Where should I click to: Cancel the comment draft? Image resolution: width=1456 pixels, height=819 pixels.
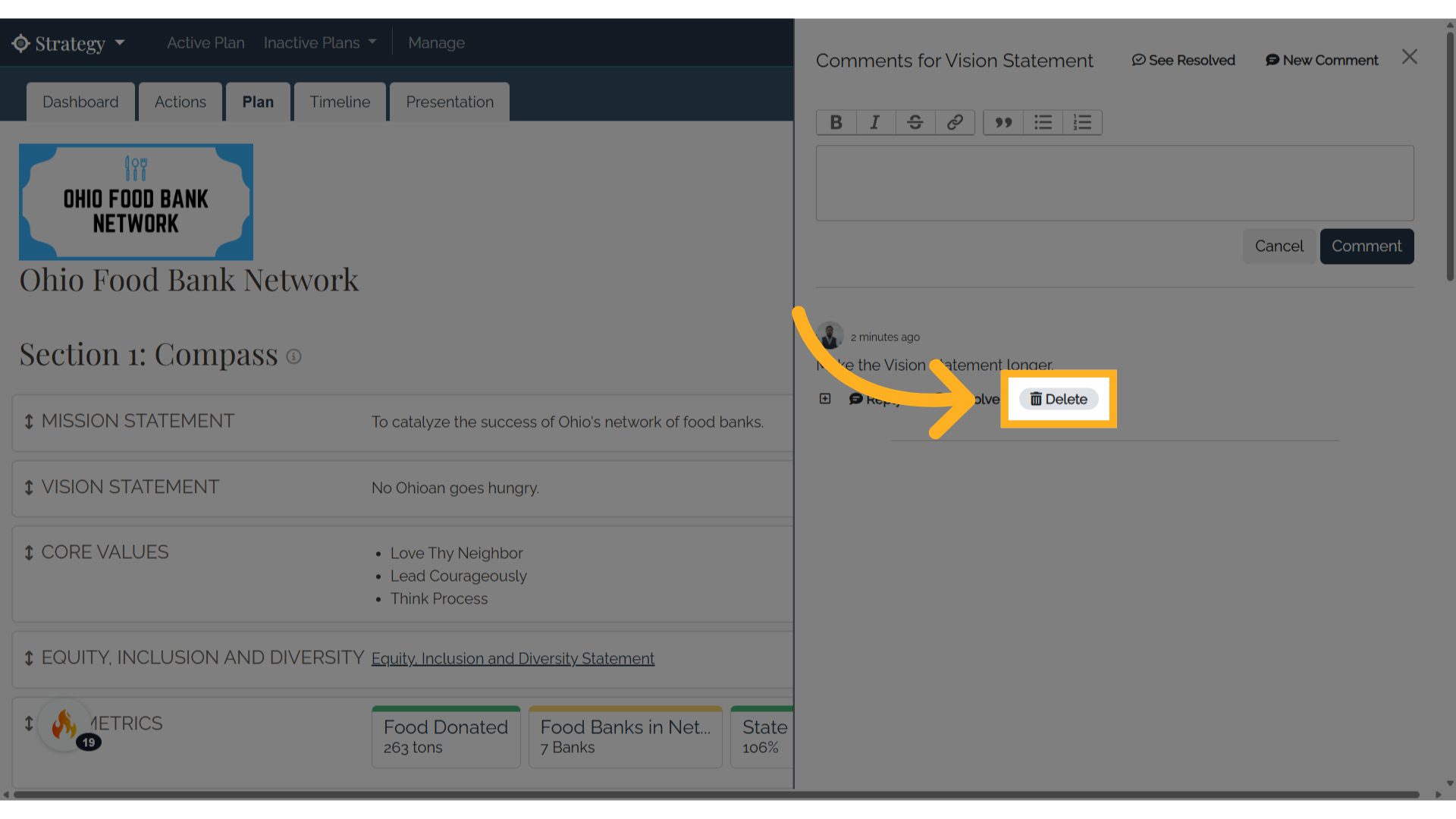click(x=1279, y=246)
